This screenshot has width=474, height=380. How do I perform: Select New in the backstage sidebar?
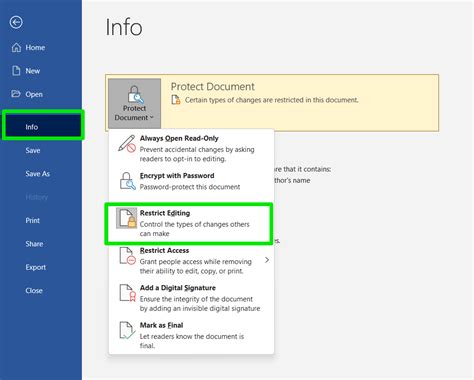(33, 71)
